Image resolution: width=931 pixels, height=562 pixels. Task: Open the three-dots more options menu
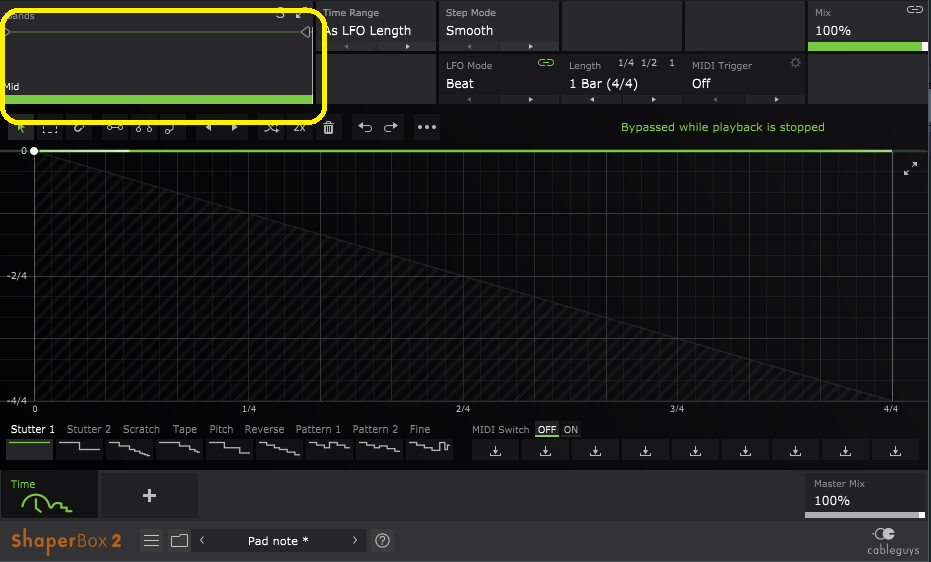pos(427,127)
